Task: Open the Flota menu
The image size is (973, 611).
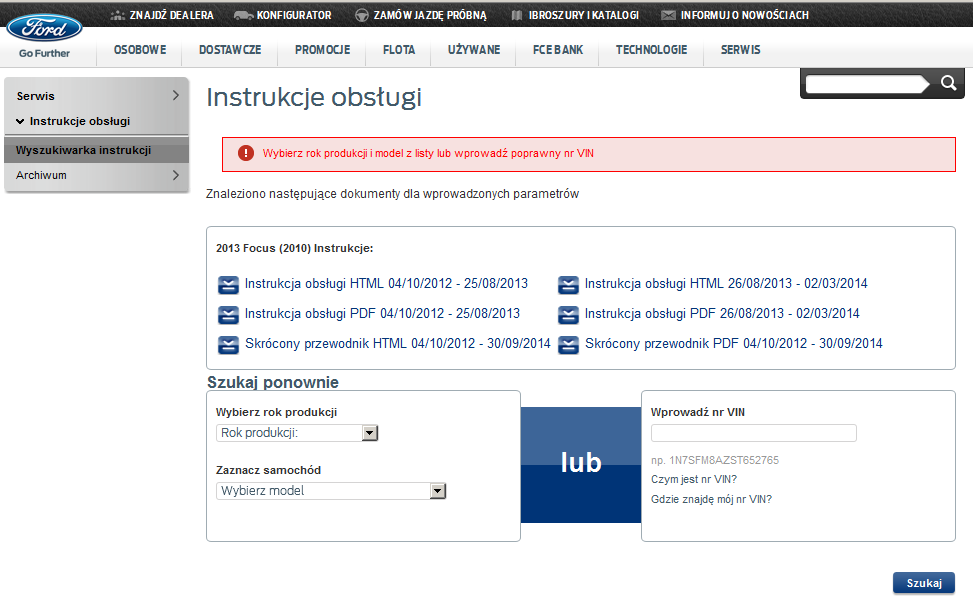Action: (399, 50)
